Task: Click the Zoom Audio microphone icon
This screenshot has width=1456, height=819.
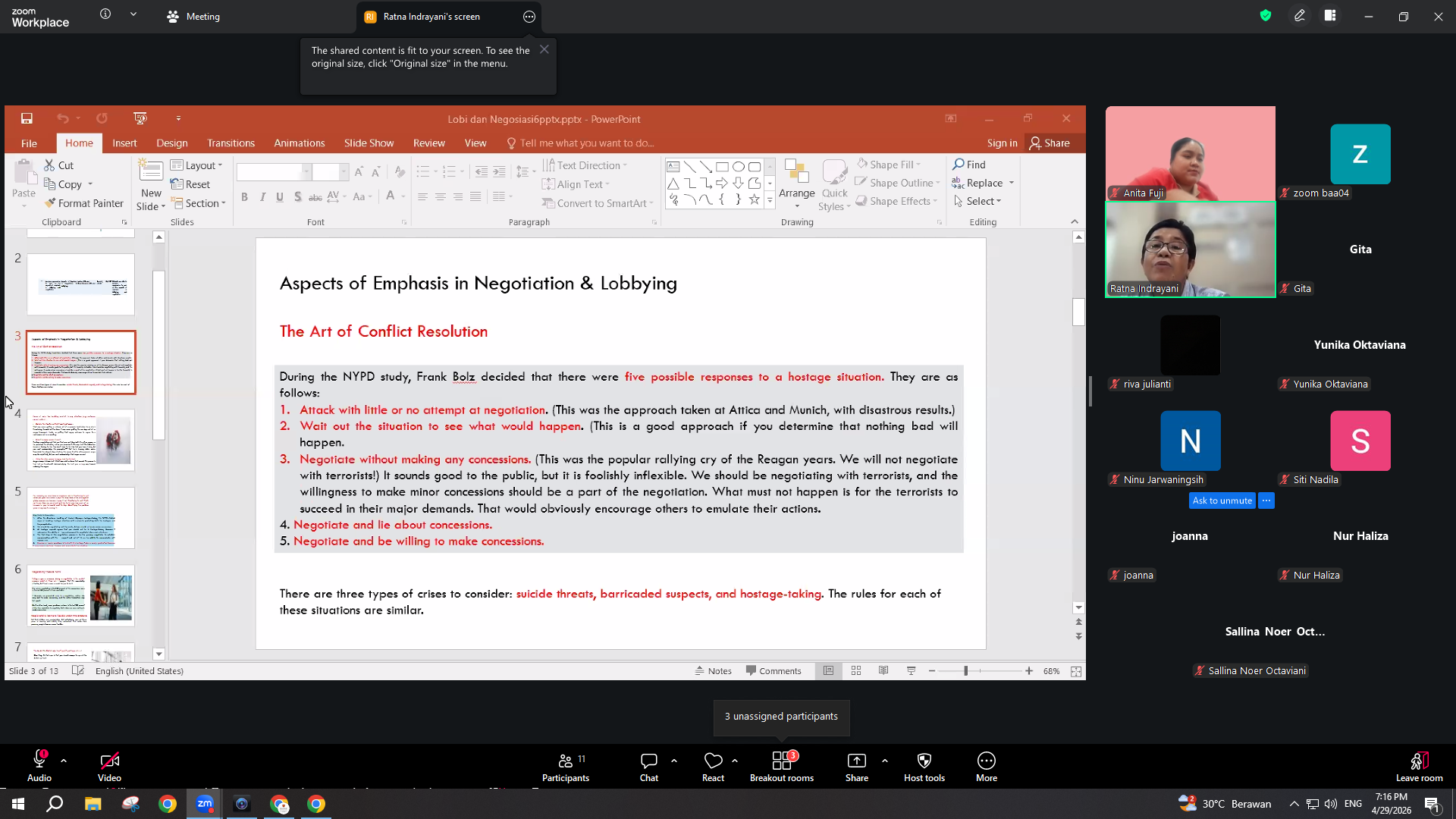Action: tap(39, 761)
